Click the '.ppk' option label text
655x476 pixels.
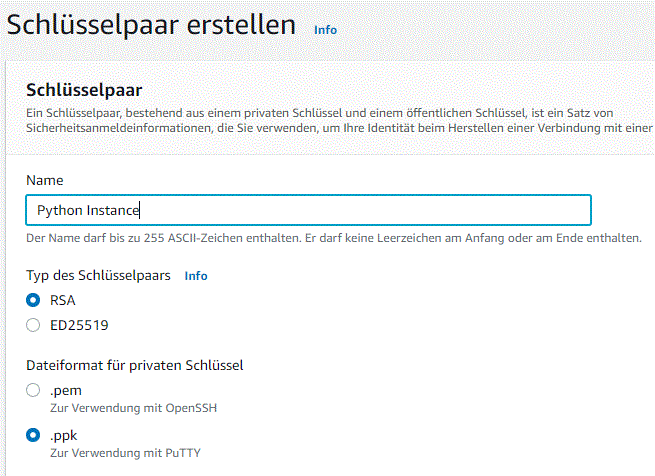tap(65, 436)
